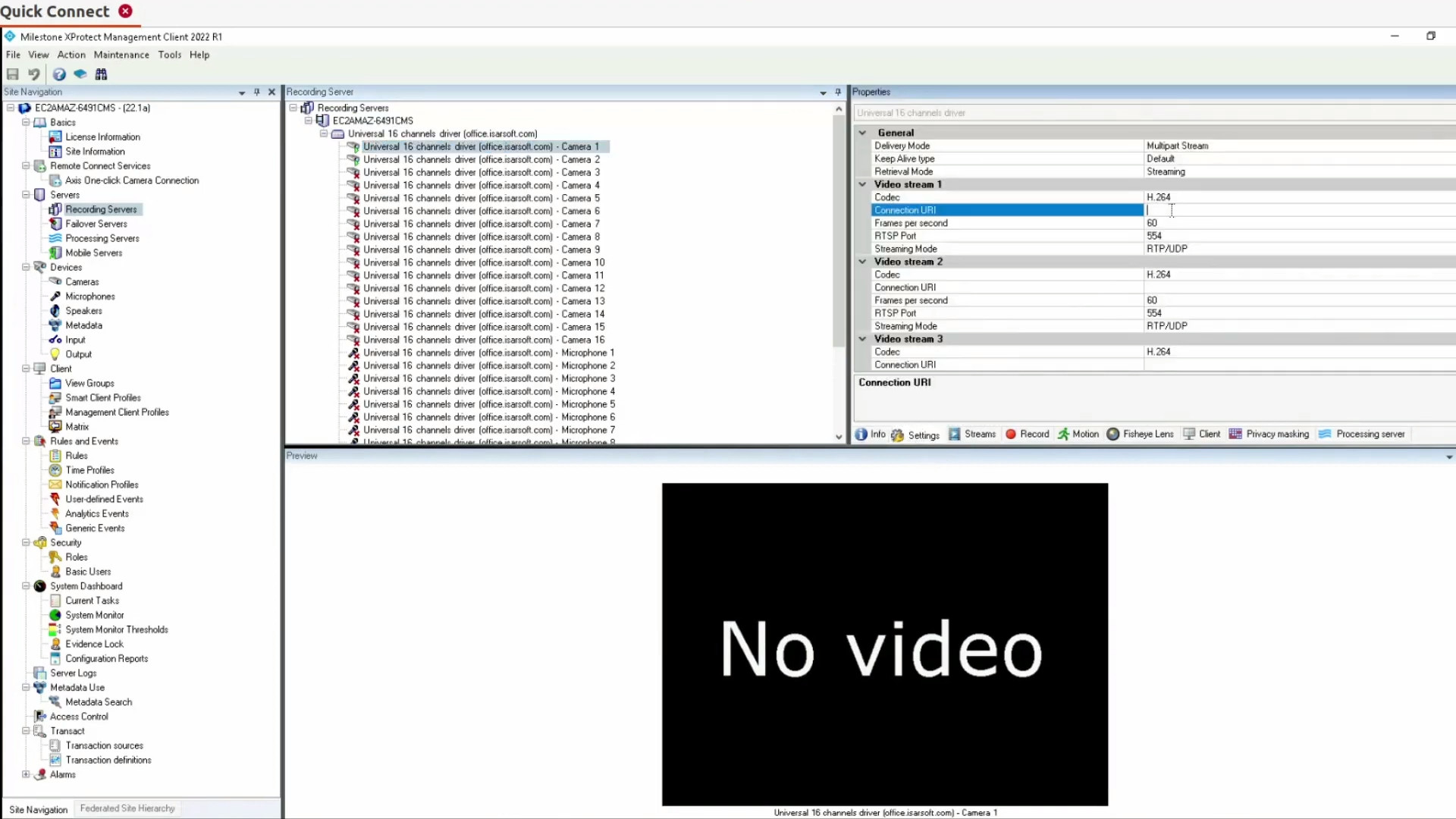Viewport: 1456px width, 819px height.
Task: Open the Motion tab for the camera
Action: coord(1078,434)
